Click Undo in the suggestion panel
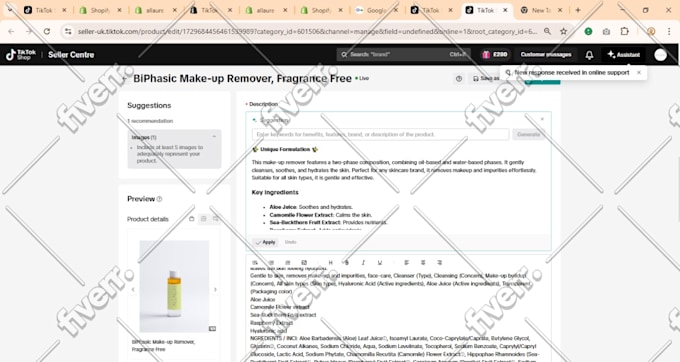Screen dimensions: 680x362 point(290,242)
